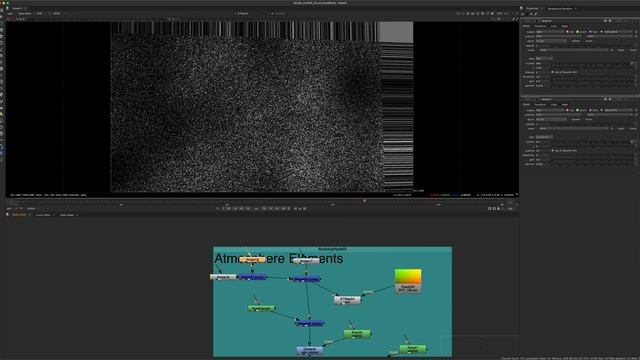This screenshot has height=360, width=640.
Task: Click the gamma value field in the lower panel
Action: (x=543, y=164)
